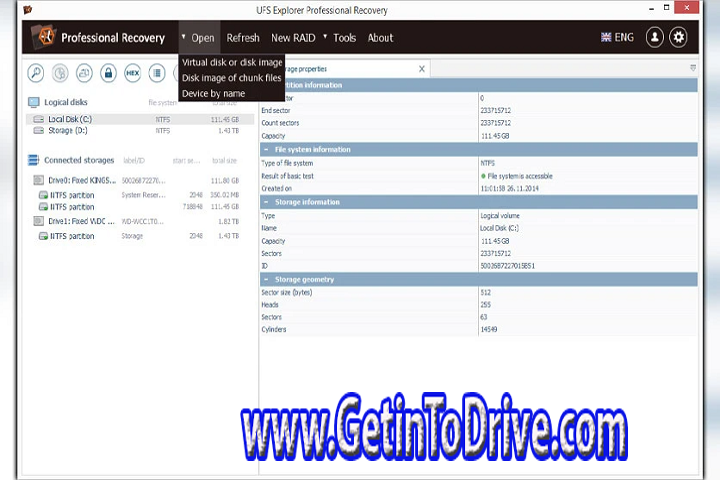
Task: Click the 'File system is accessible' value
Action: point(520,176)
